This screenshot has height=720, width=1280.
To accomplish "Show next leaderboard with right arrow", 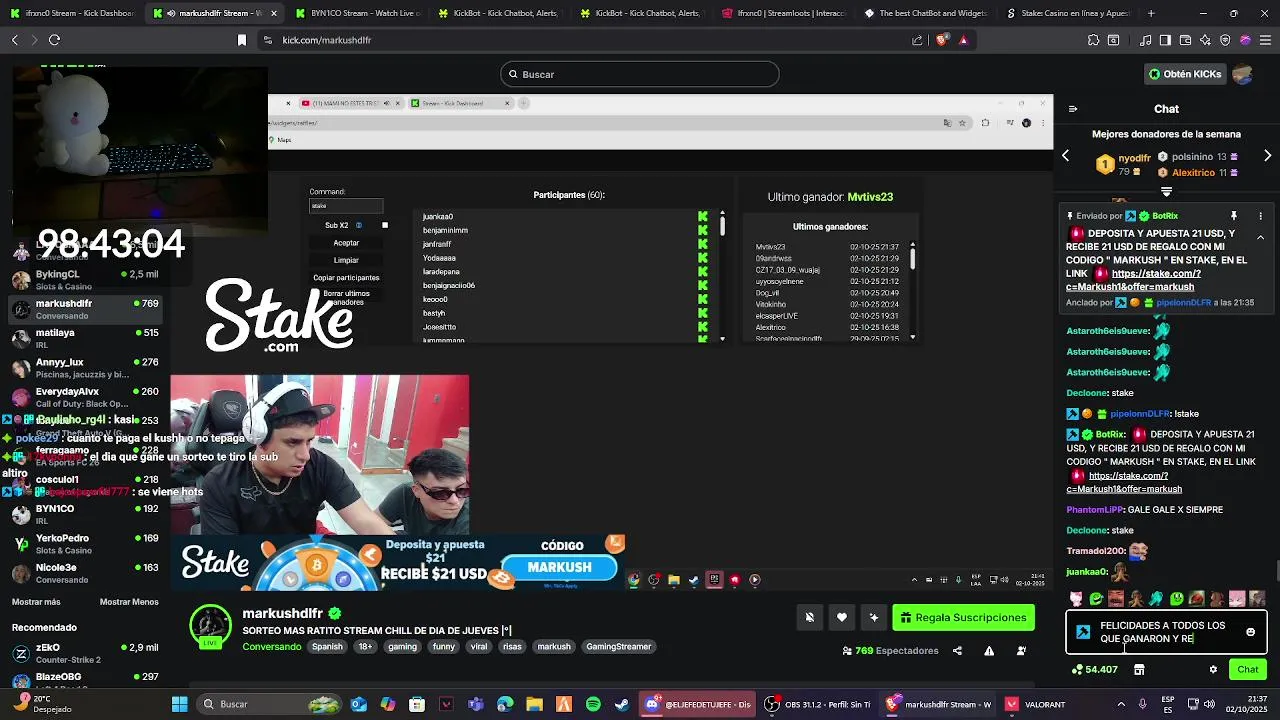I will click(x=1268, y=156).
